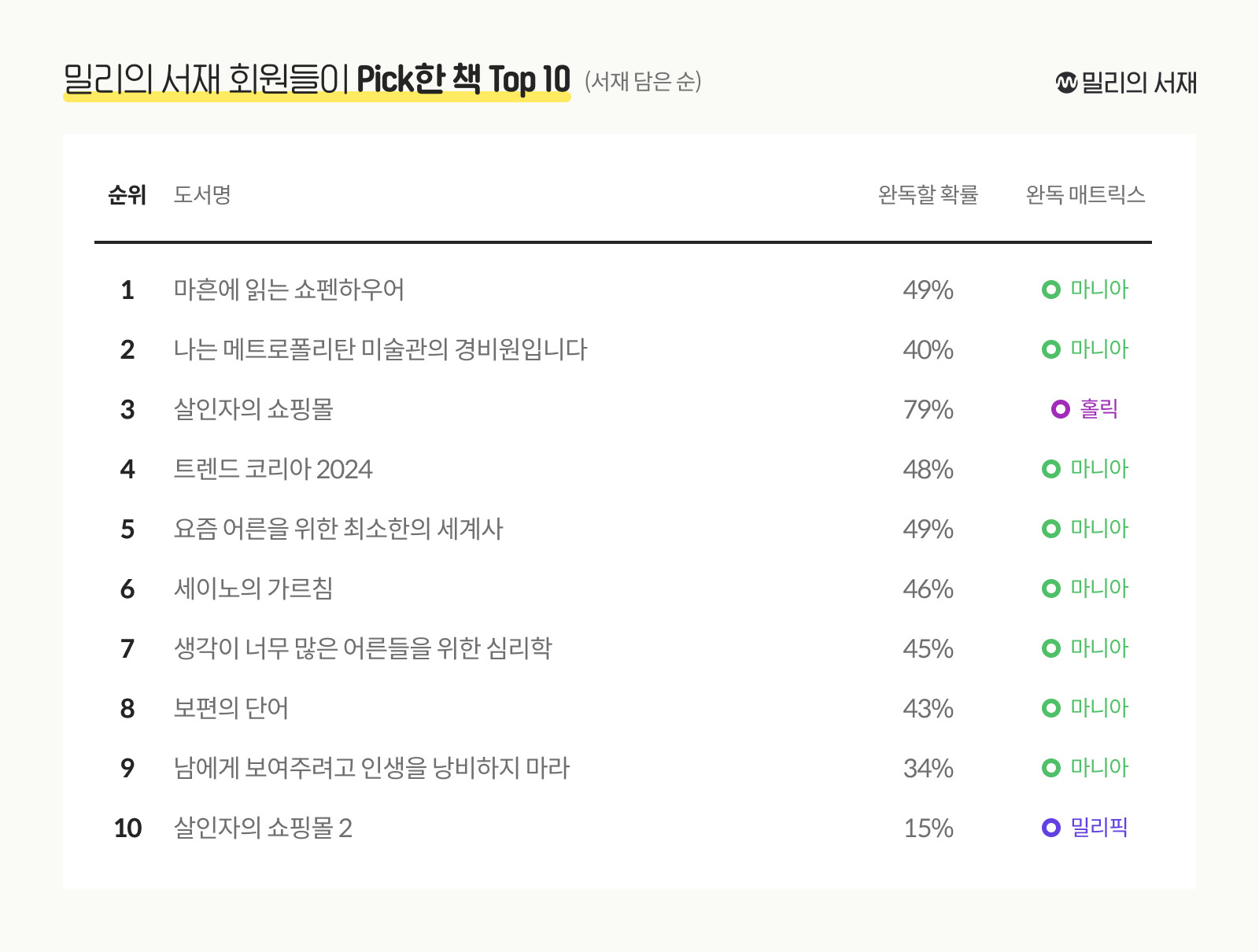
Task: Click the 밀리의 서재 logo icon
Action: [1066, 83]
